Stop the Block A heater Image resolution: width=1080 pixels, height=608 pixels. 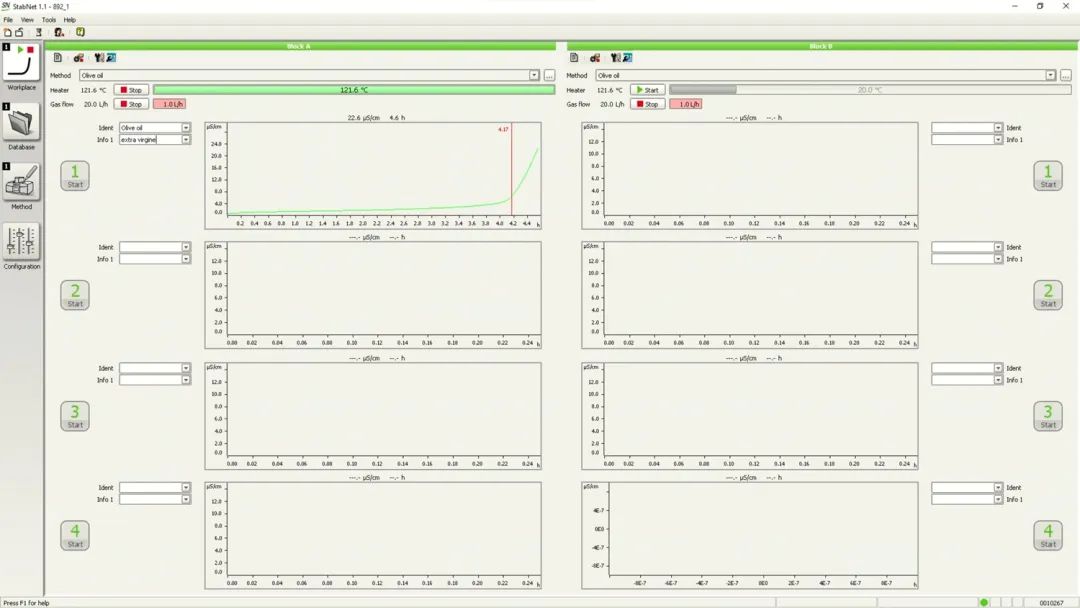[131, 90]
